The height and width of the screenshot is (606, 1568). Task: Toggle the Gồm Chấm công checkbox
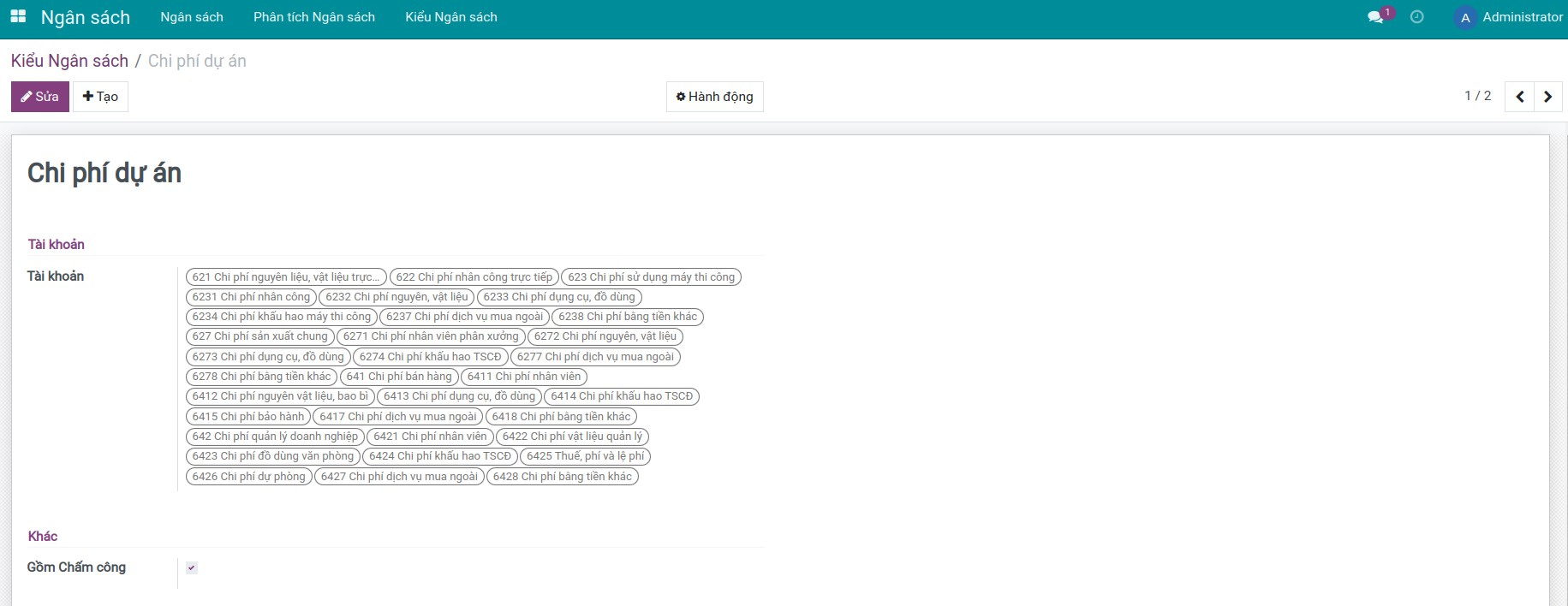[x=192, y=567]
